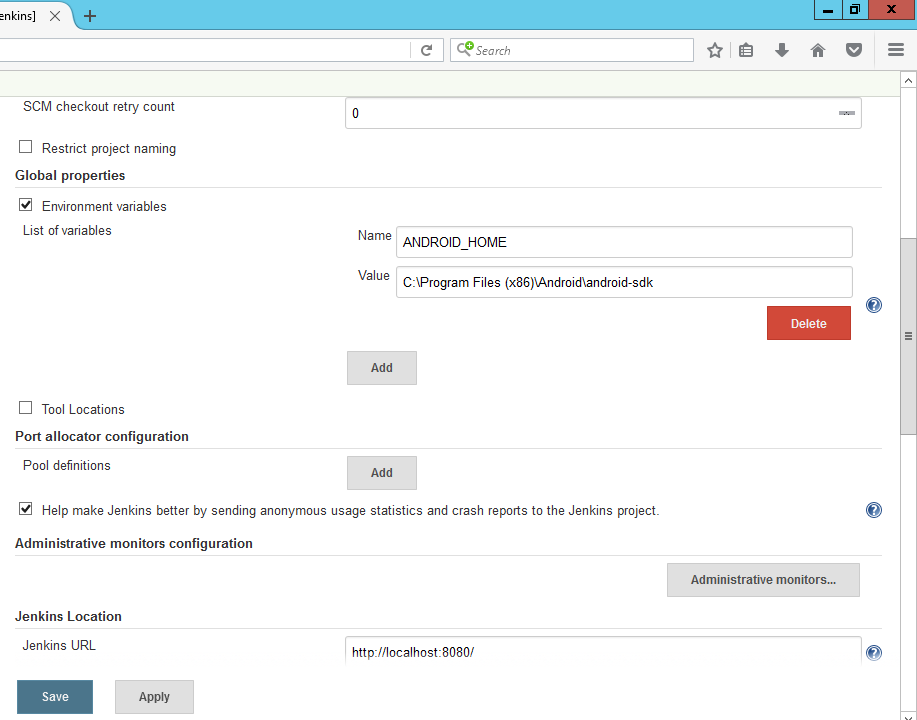The height and width of the screenshot is (720, 917).
Task: Open the bookmarks list icon
Action: [746, 50]
